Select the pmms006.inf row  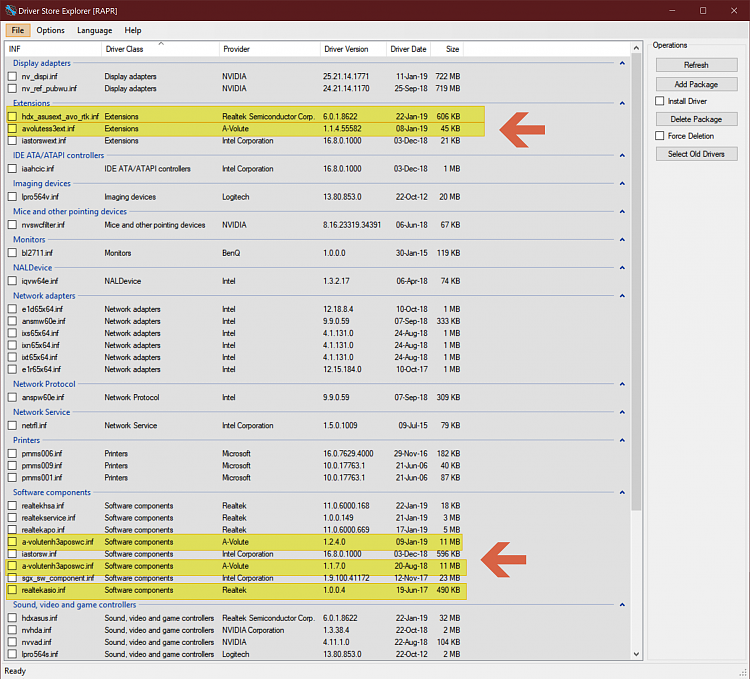tap(234, 453)
